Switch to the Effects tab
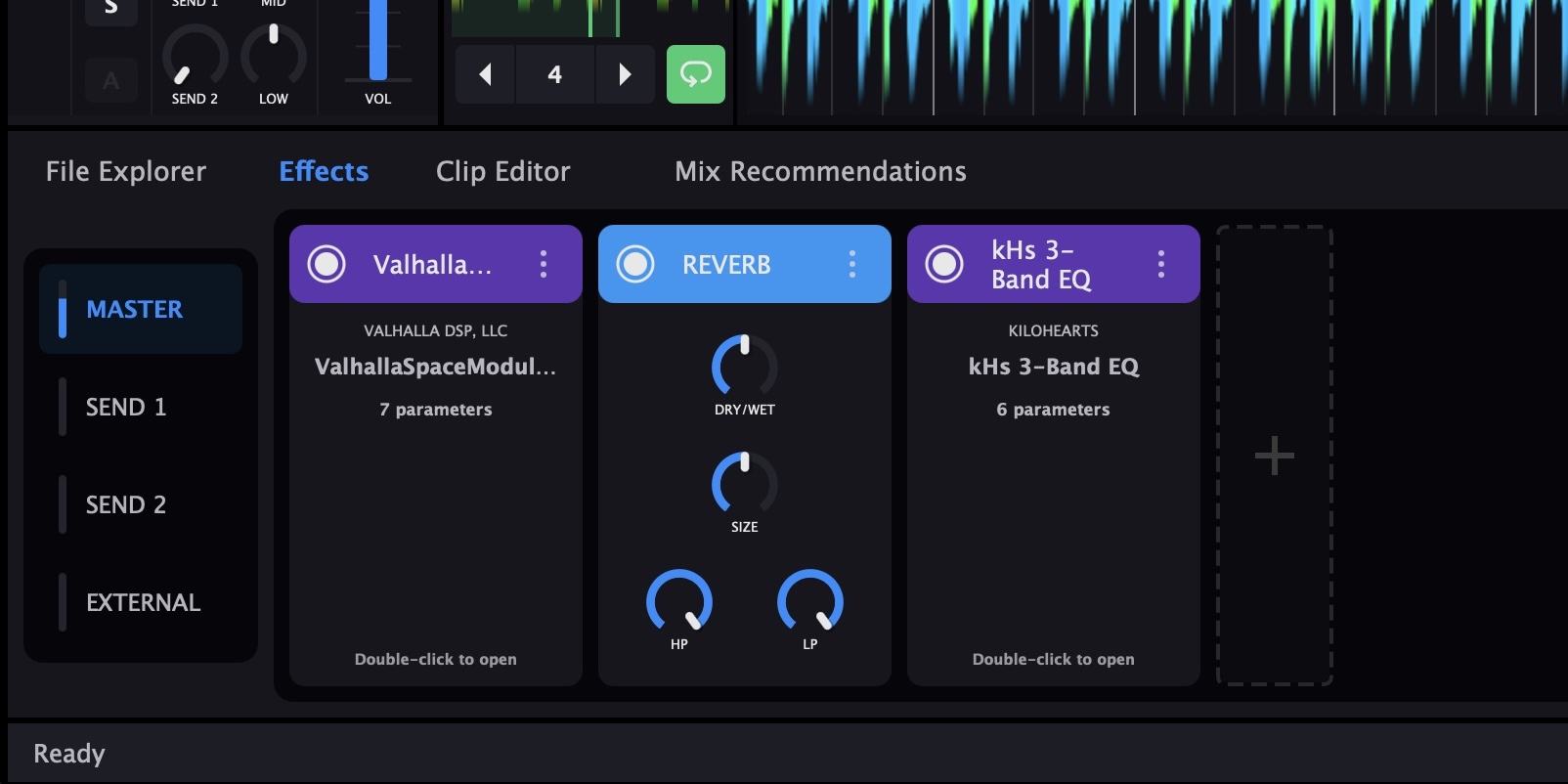This screenshot has height=784, width=1568. point(324,171)
